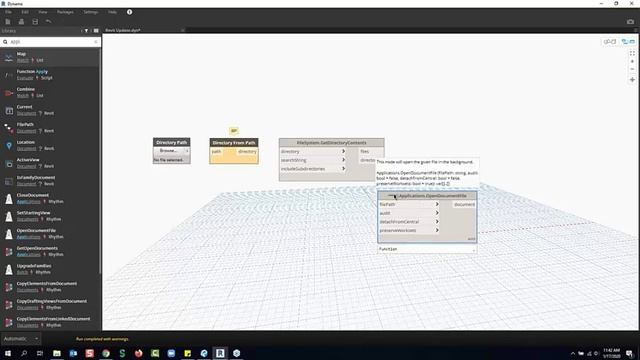Expand the includeSubdirectories input arrow
The height and width of the screenshot is (360, 640).
pos(343,169)
